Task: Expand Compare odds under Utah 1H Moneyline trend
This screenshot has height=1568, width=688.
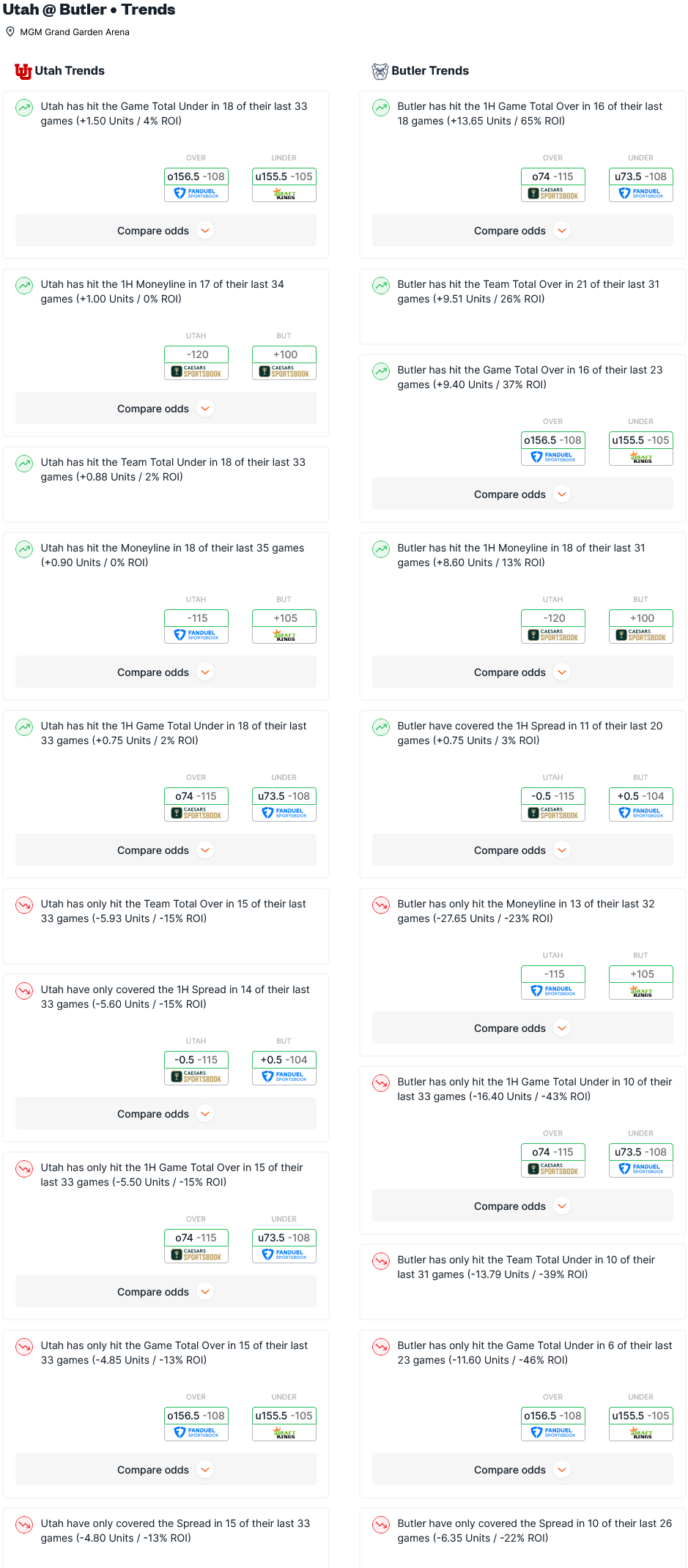Action: (166, 409)
